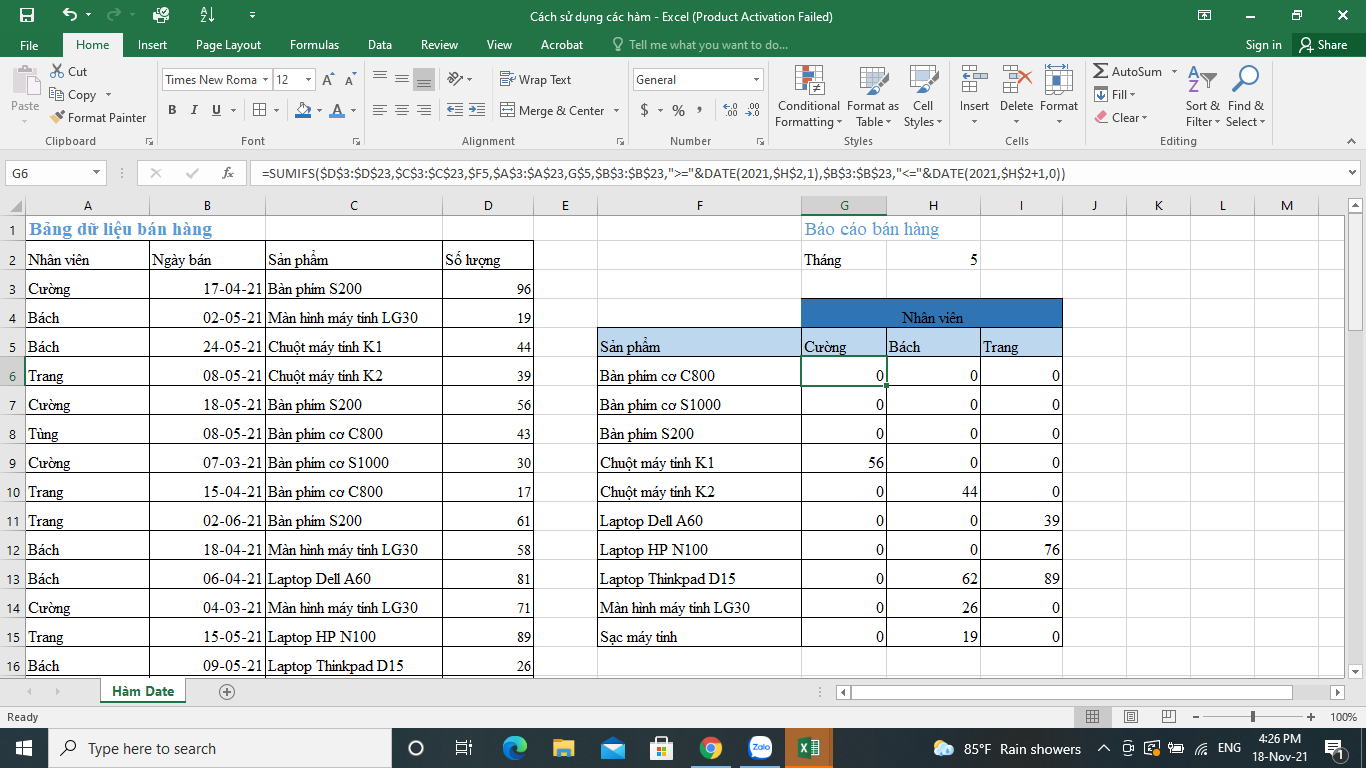1366x768 pixels.
Task: Click the zoom slider handle
Action: 1253,717
